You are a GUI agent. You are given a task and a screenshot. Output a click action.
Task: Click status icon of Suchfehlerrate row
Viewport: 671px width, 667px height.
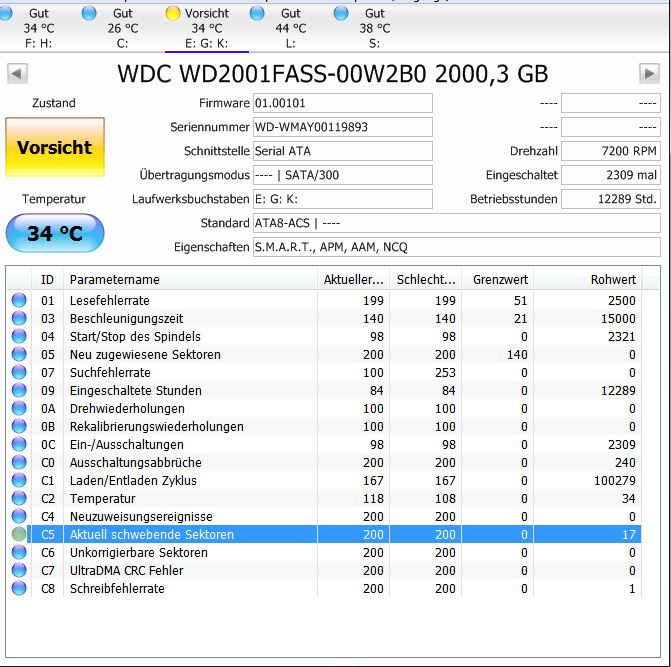click(19, 372)
